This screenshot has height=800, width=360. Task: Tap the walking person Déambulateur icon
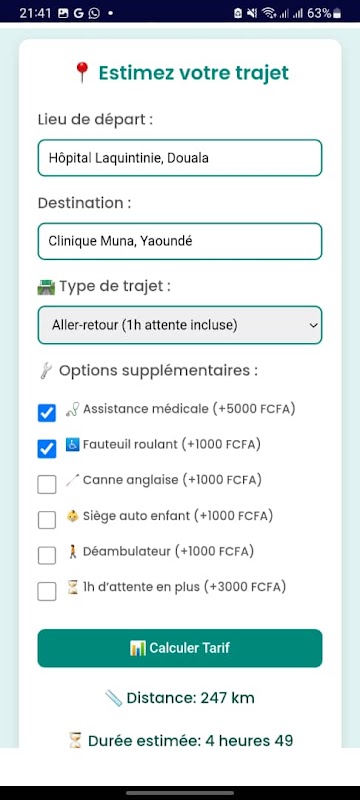coord(72,552)
